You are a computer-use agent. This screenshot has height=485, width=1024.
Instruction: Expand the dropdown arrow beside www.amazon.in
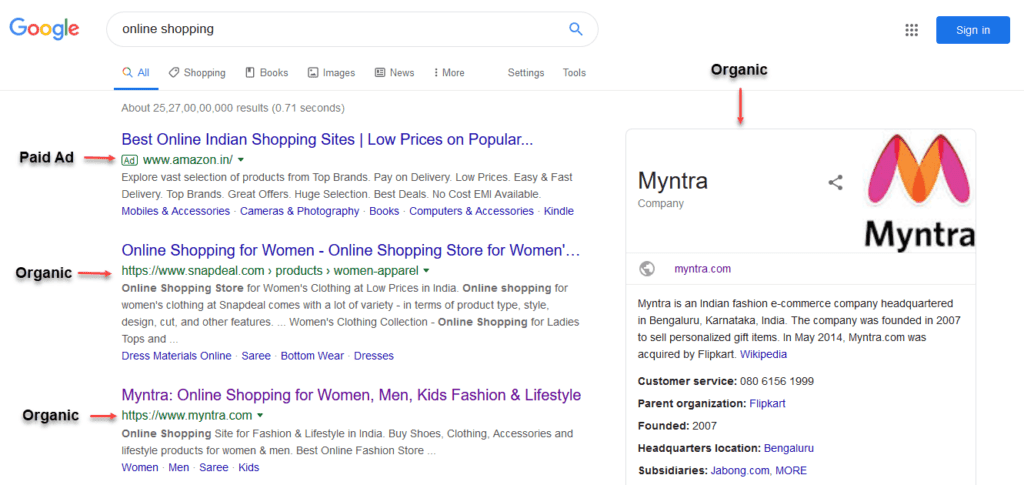(241, 159)
